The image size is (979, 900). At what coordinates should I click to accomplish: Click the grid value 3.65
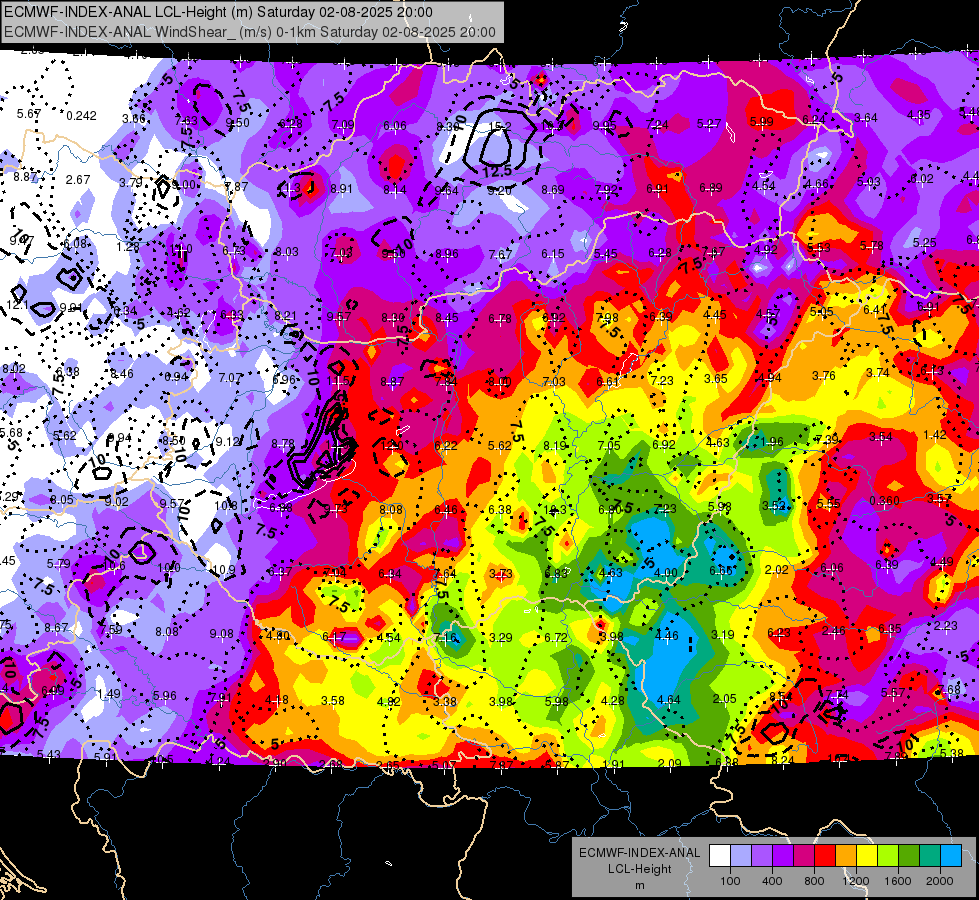pos(716,378)
